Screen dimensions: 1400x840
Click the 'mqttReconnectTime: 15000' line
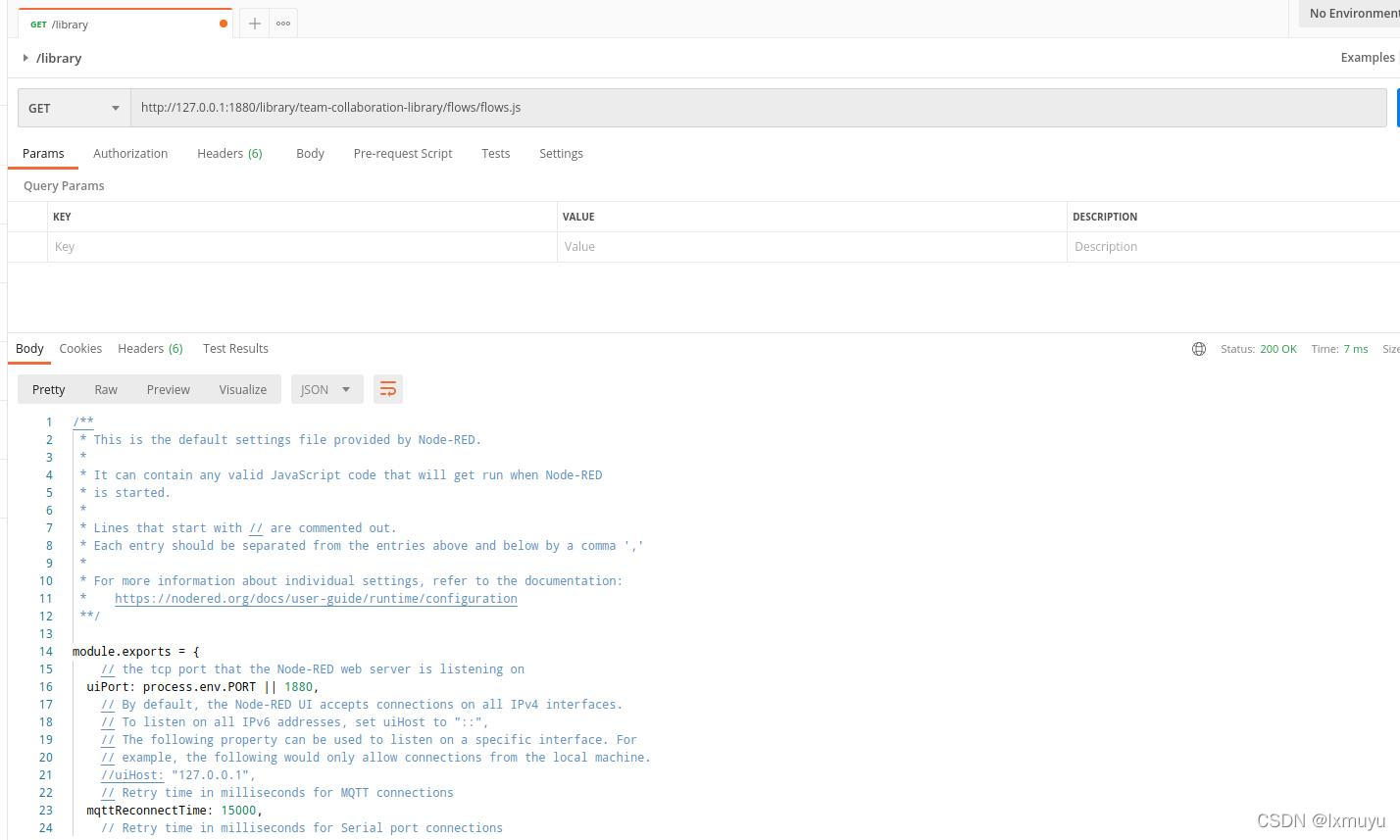[x=175, y=811]
